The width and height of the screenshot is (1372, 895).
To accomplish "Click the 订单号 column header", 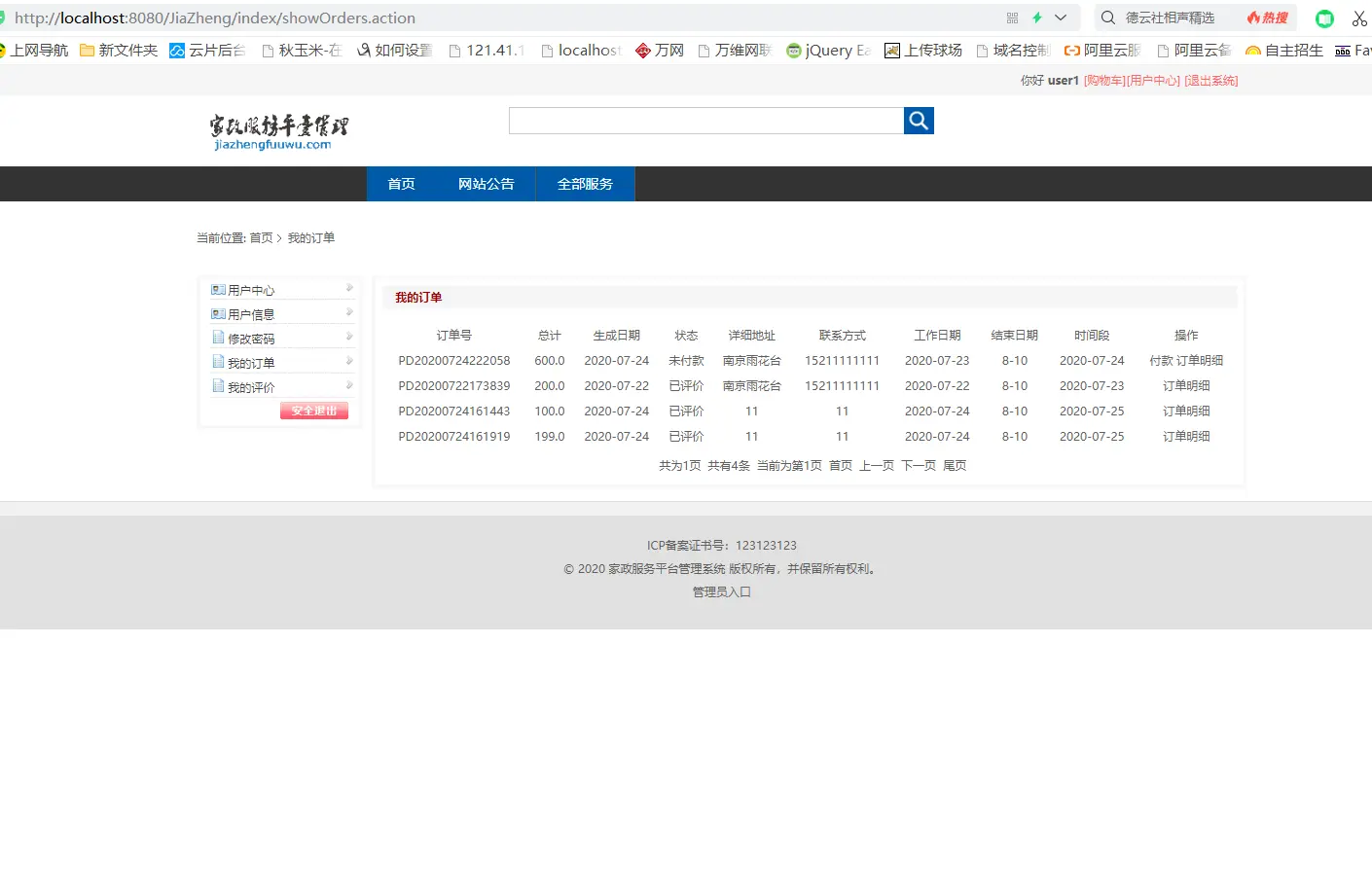I will pos(454,335).
